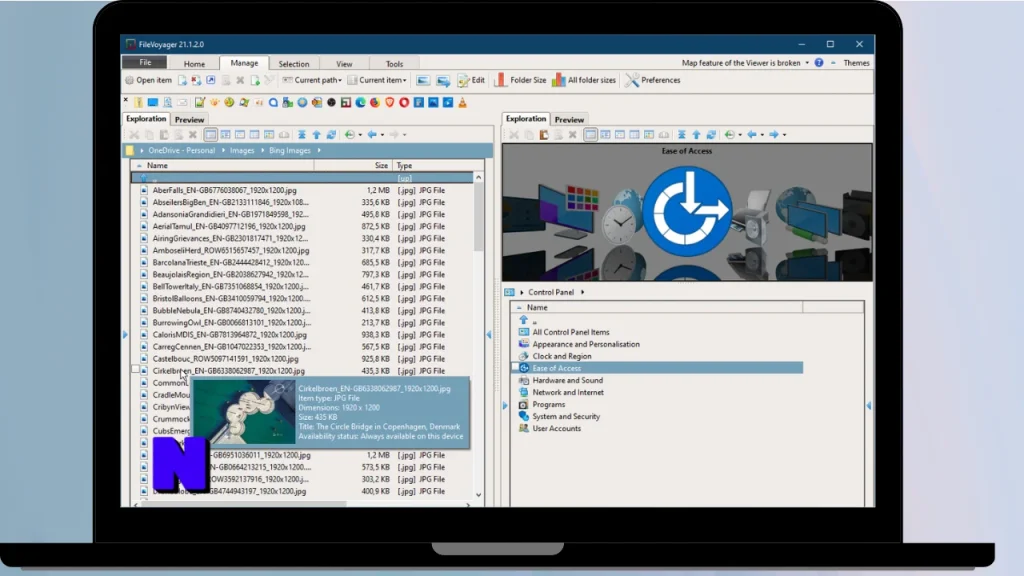Open System and Security item
This screenshot has height=576, width=1024.
566,416
